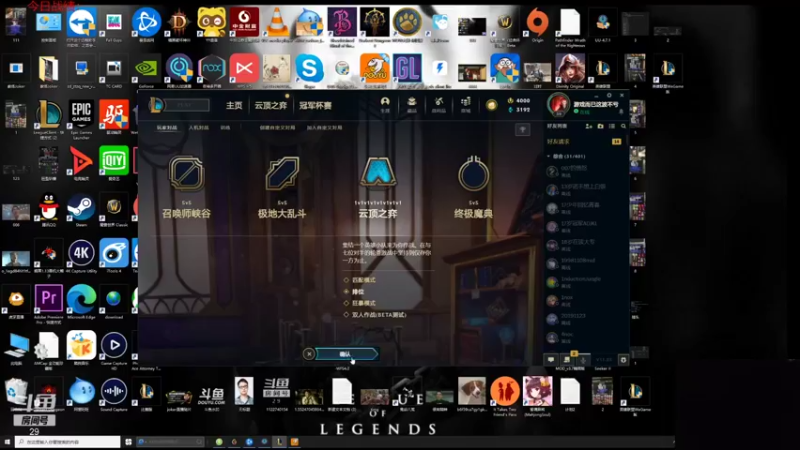Open 创建自定义对局 create custom game
This screenshot has height=450, width=800.
pyautogui.click(x=277, y=128)
